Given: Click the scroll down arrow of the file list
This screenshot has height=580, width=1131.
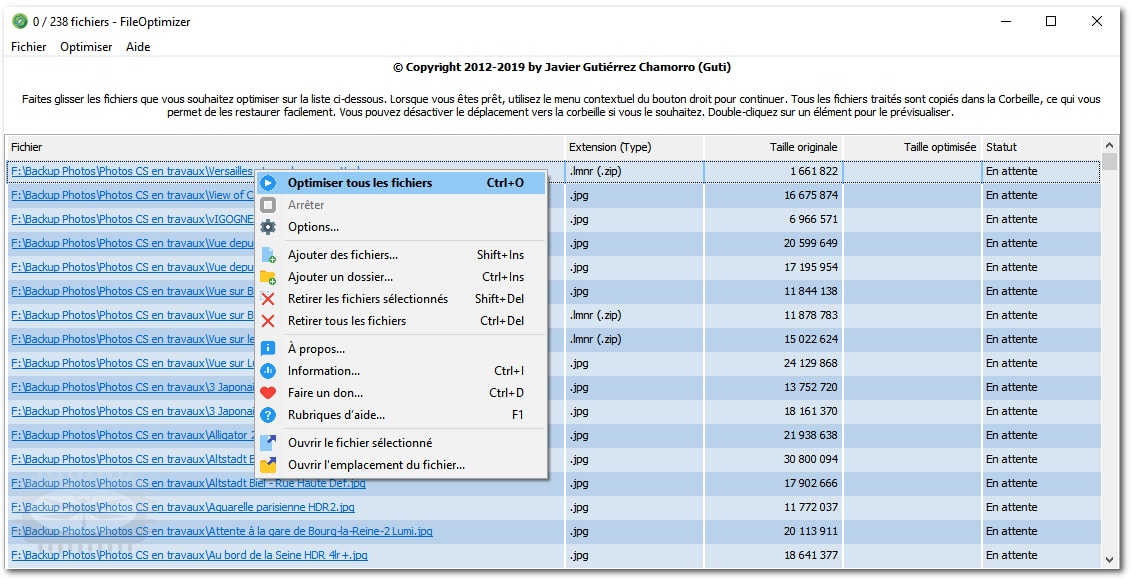Looking at the screenshot, I should [x=1109, y=560].
